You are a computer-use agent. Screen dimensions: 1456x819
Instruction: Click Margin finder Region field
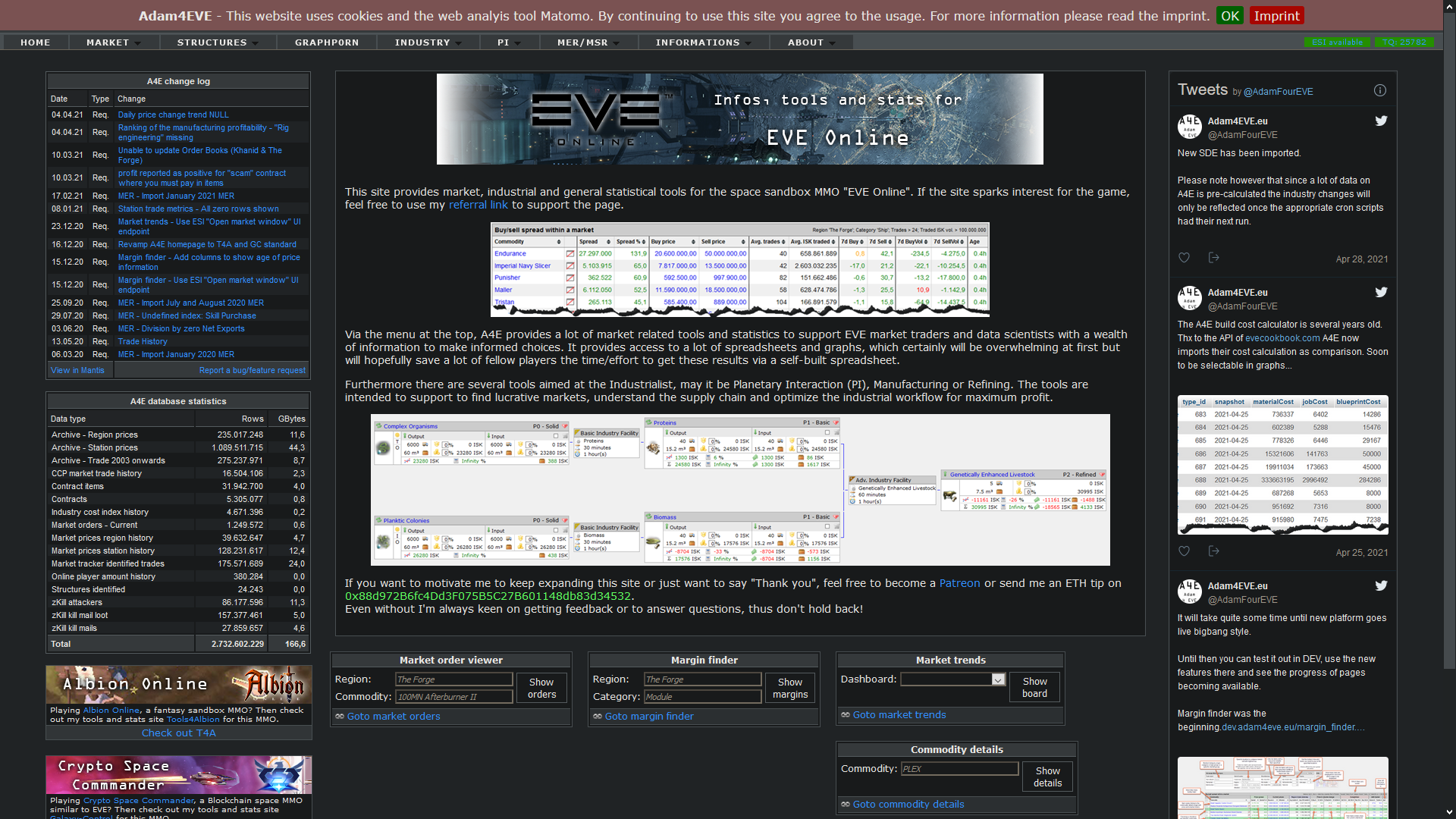pyautogui.click(x=702, y=679)
